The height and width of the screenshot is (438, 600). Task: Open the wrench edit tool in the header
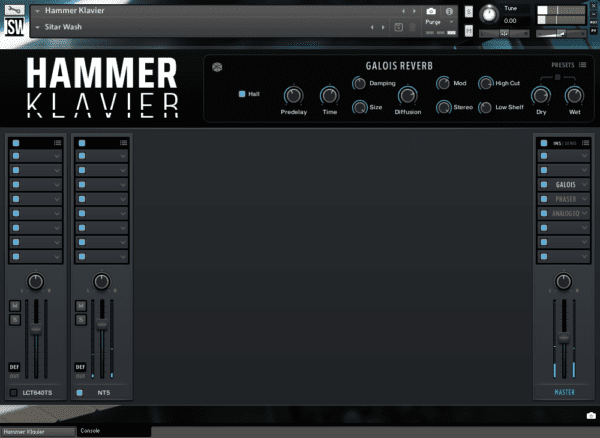(14, 9)
